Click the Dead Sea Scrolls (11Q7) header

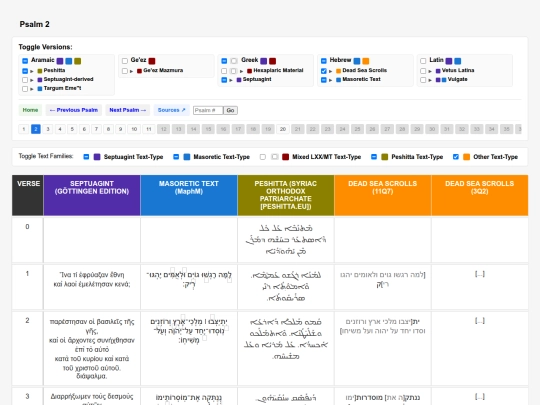(x=383, y=195)
